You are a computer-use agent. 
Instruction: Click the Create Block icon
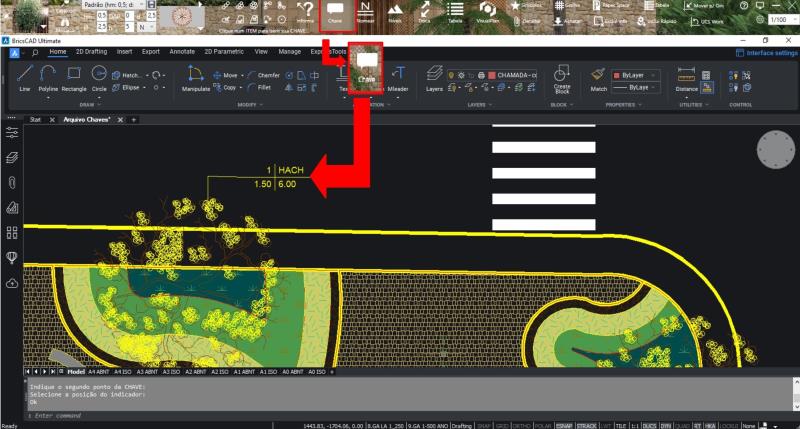[x=561, y=80]
